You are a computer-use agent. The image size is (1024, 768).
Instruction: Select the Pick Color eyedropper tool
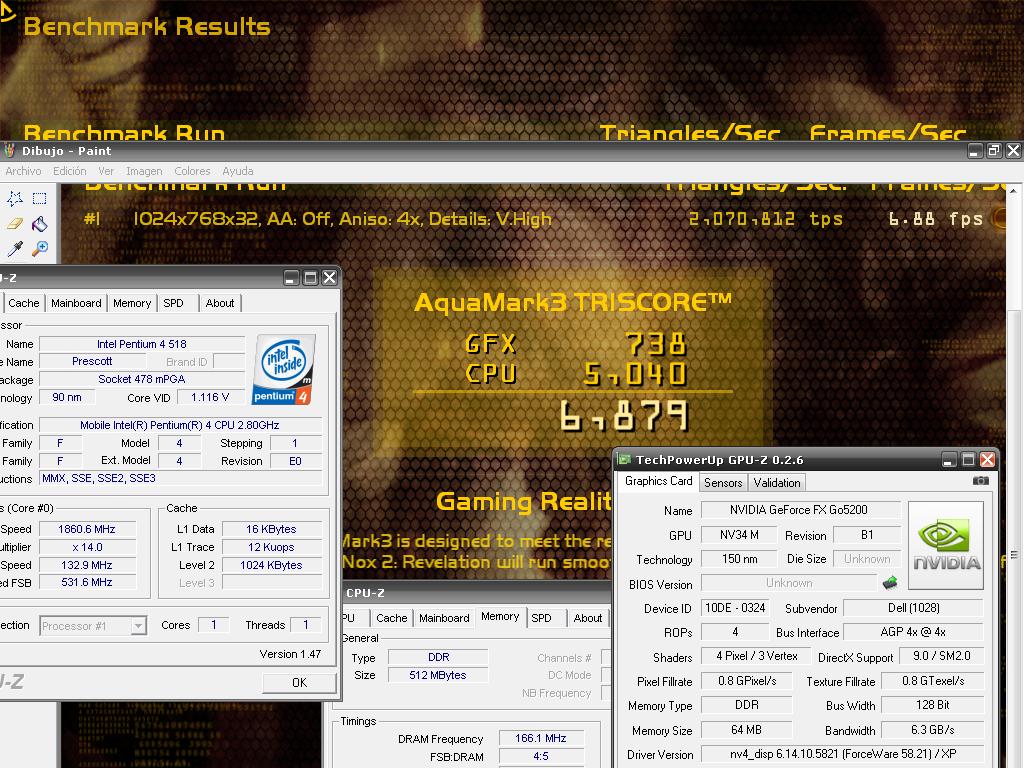tap(14, 248)
